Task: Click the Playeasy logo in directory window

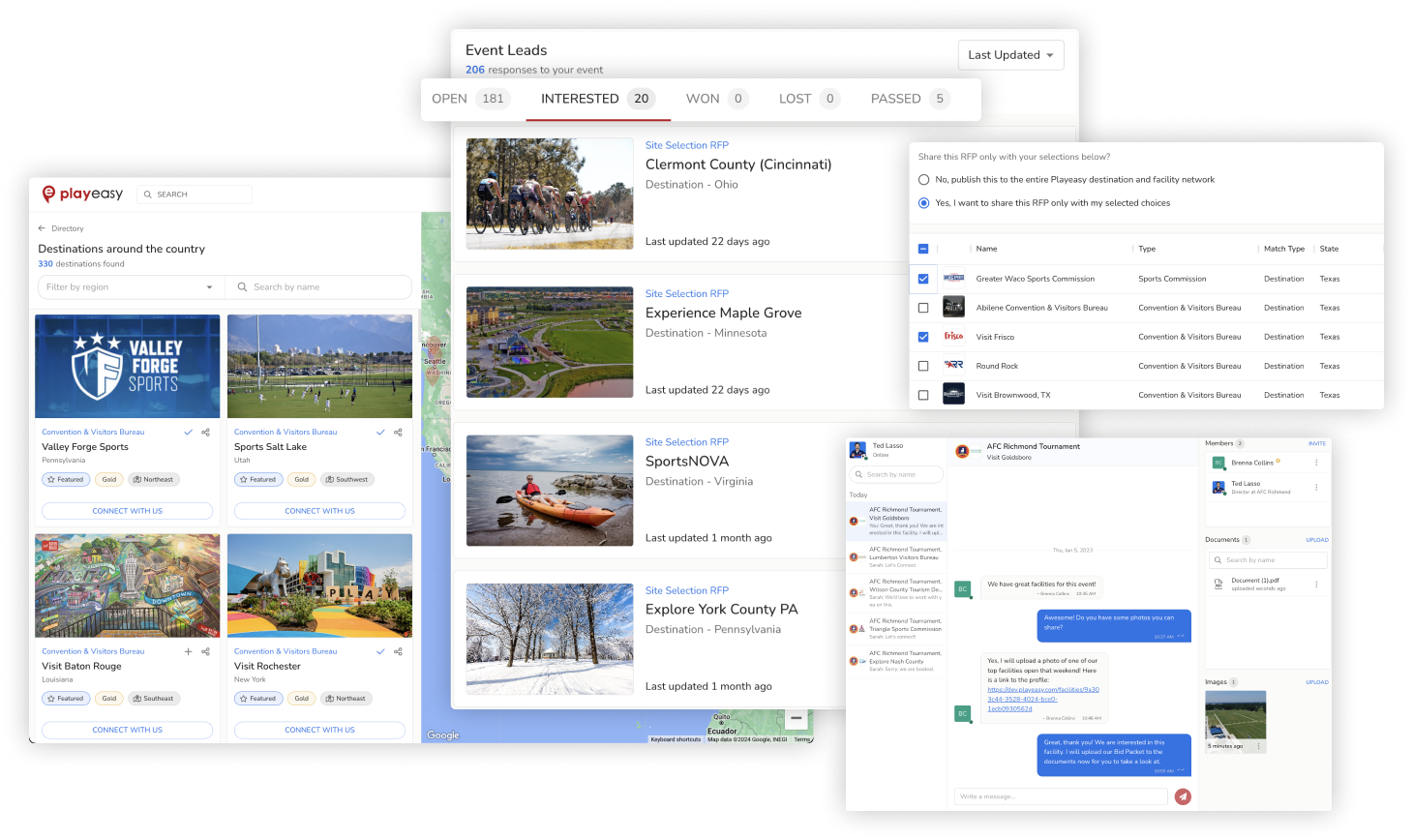Action: pos(82,194)
